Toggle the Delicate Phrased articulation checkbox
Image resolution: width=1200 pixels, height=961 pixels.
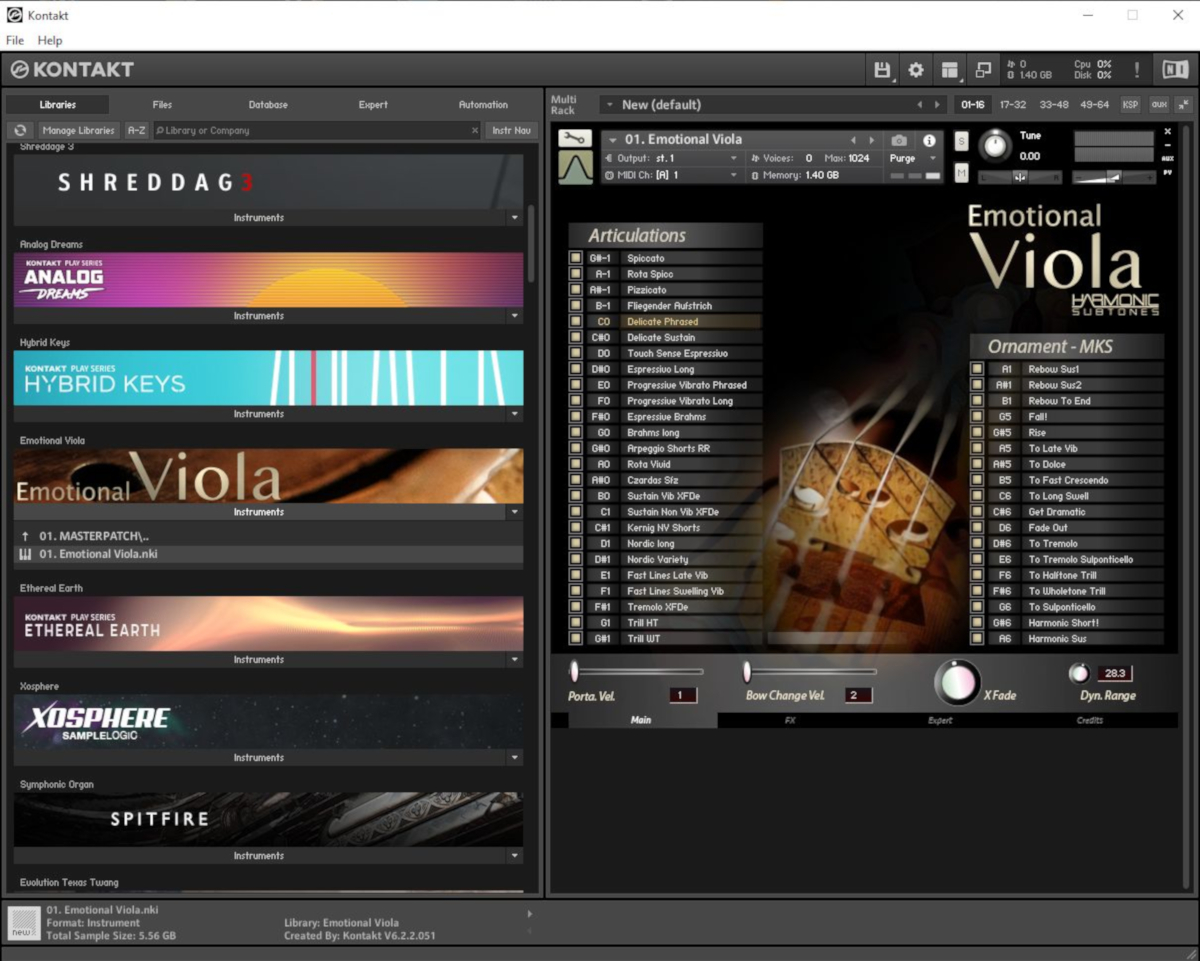point(576,322)
